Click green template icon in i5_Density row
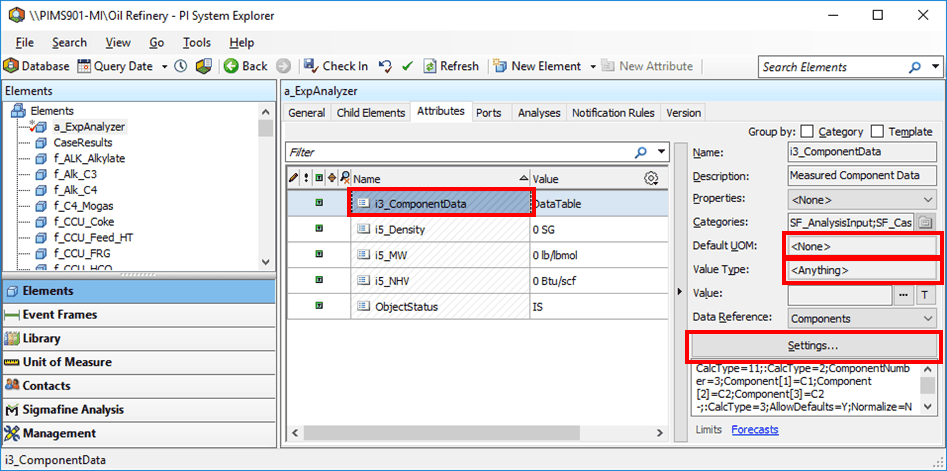 tap(319, 229)
